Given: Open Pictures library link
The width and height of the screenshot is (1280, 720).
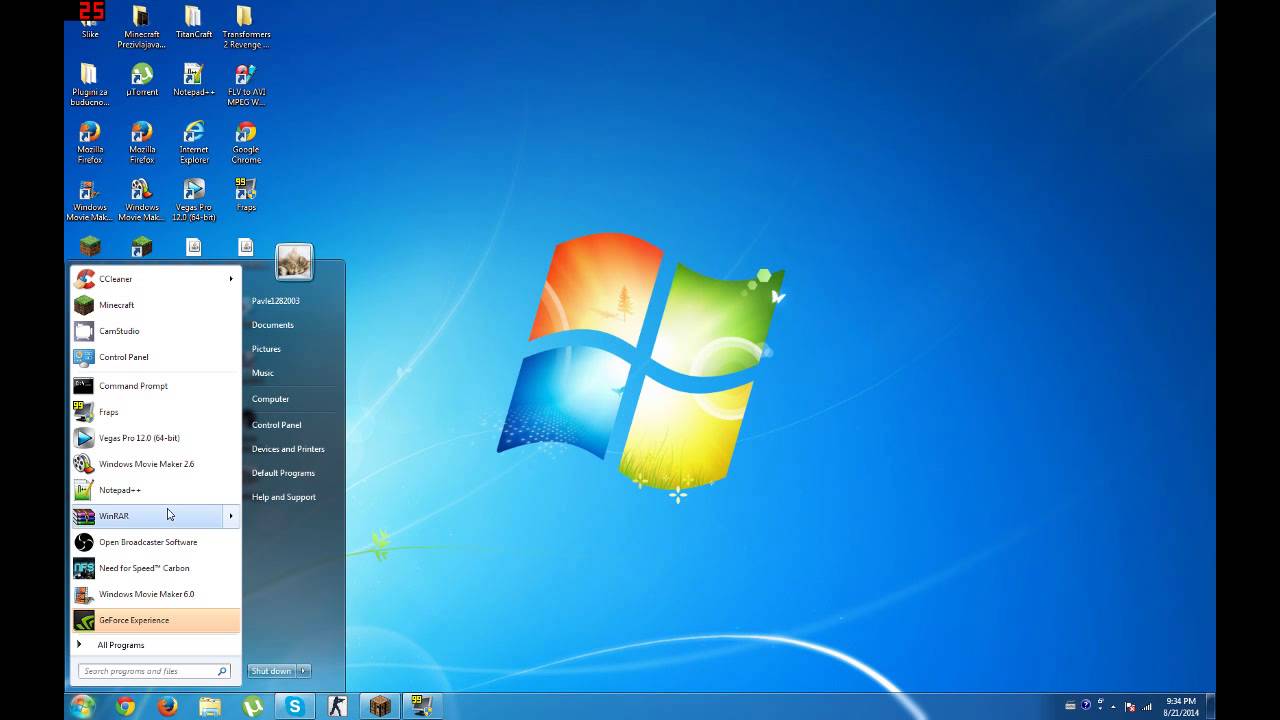Looking at the screenshot, I should tap(266, 349).
